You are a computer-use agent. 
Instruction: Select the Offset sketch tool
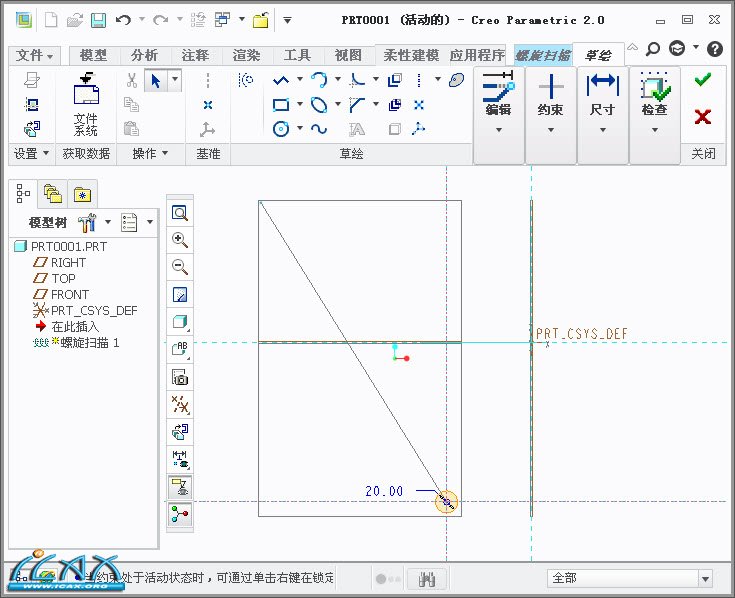(395, 80)
